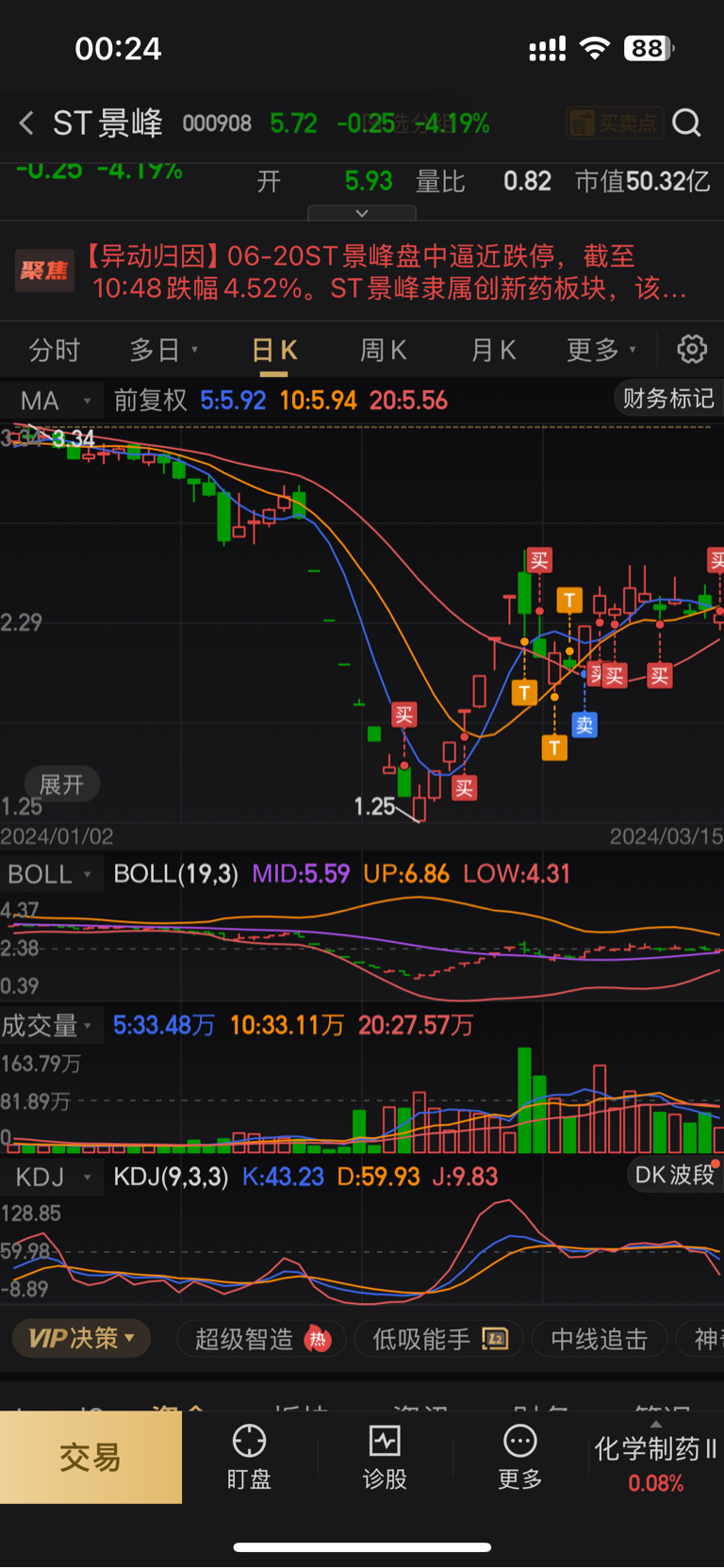Tap the 聚焦 news badge icon
Viewport: 724px width, 1568px height.
point(44,271)
